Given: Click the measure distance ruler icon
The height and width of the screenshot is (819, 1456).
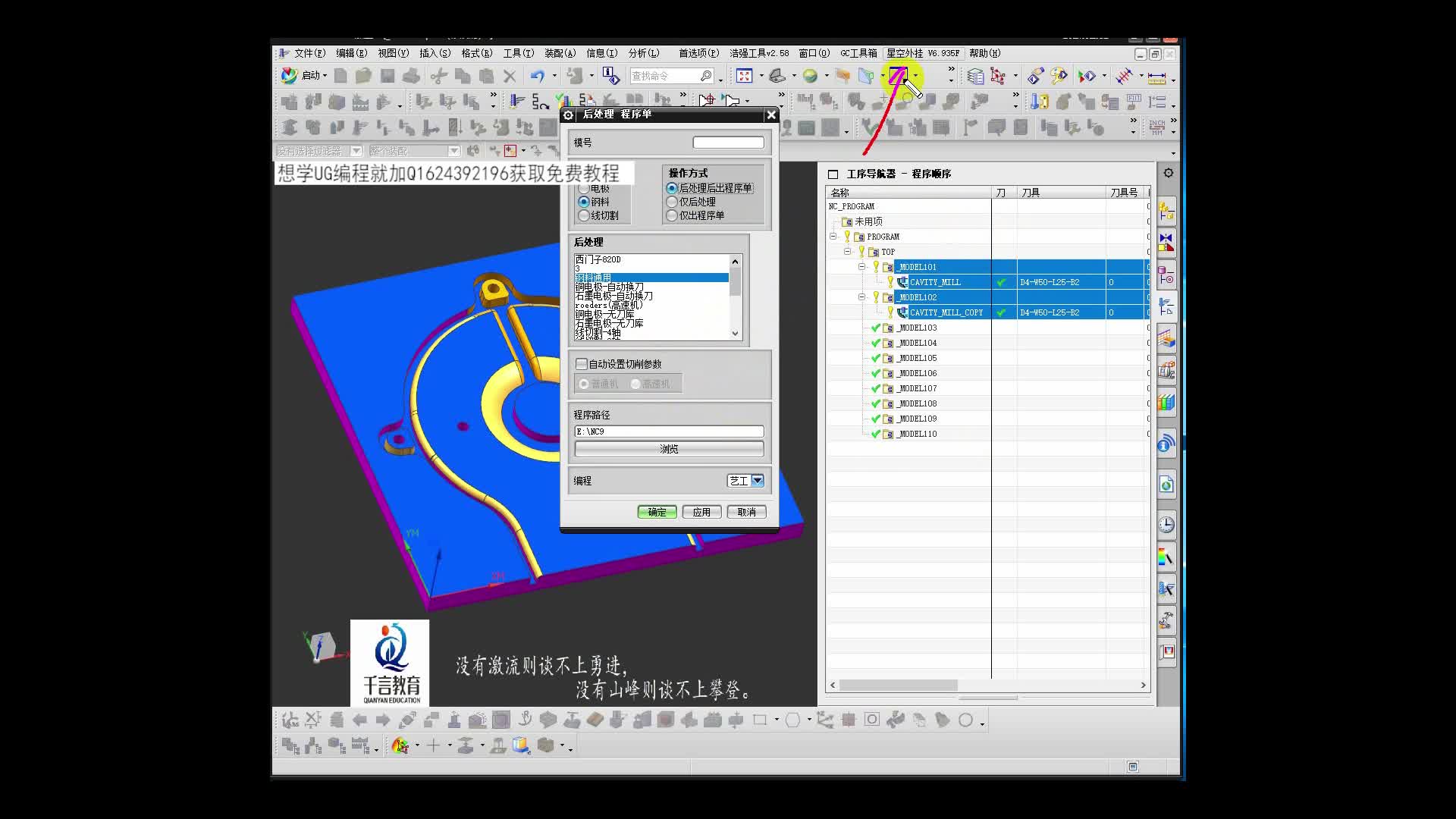Looking at the screenshot, I should tap(1156, 77).
